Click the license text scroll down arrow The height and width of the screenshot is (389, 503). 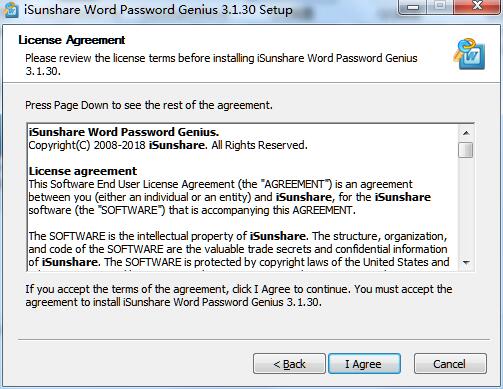[466, 263]
